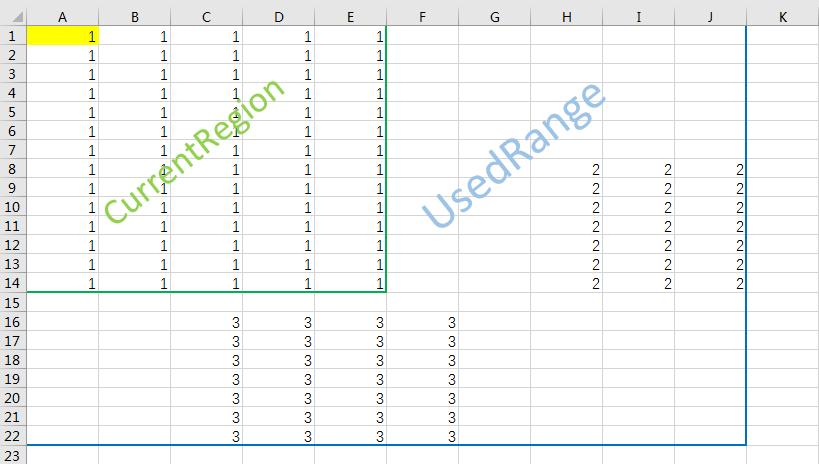Screen dimensions: 819x464
Task: Select cell B7 containing 1
Action: click(134, 150)
